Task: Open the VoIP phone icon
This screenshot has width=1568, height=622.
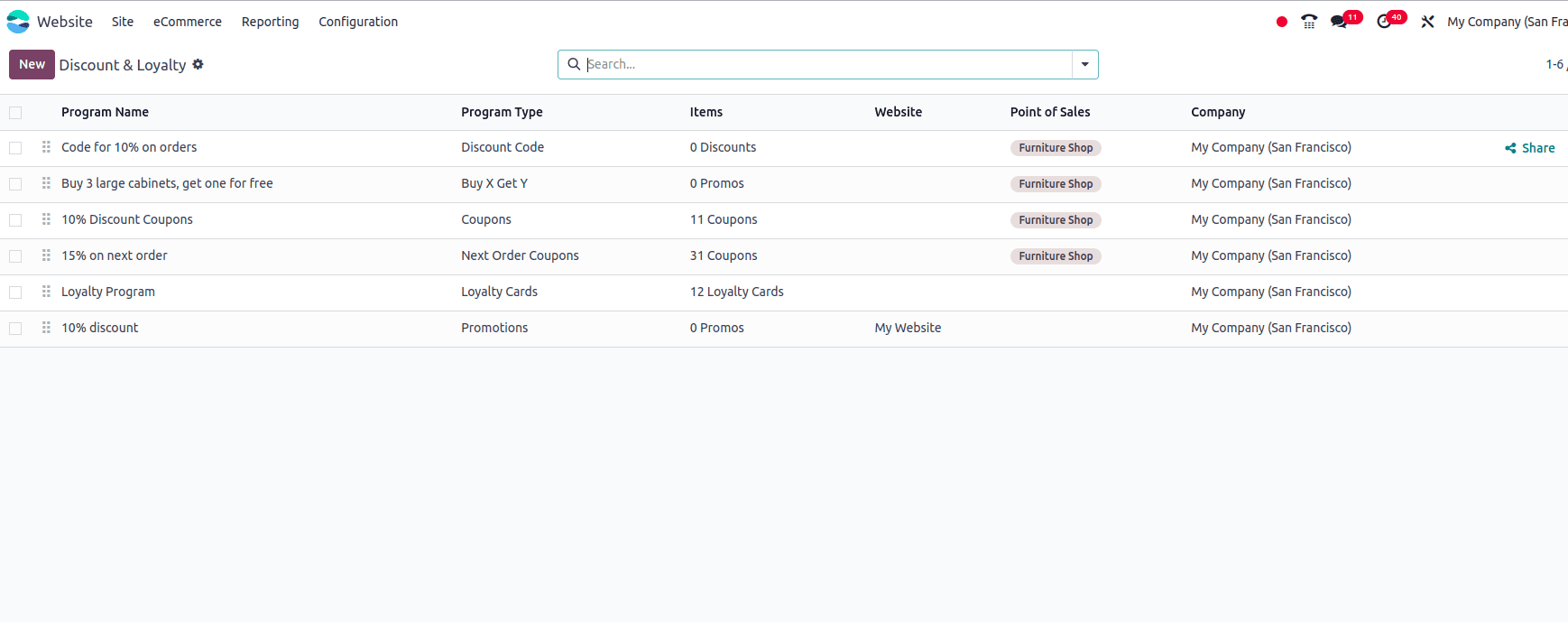Action: click(1309, 22)
